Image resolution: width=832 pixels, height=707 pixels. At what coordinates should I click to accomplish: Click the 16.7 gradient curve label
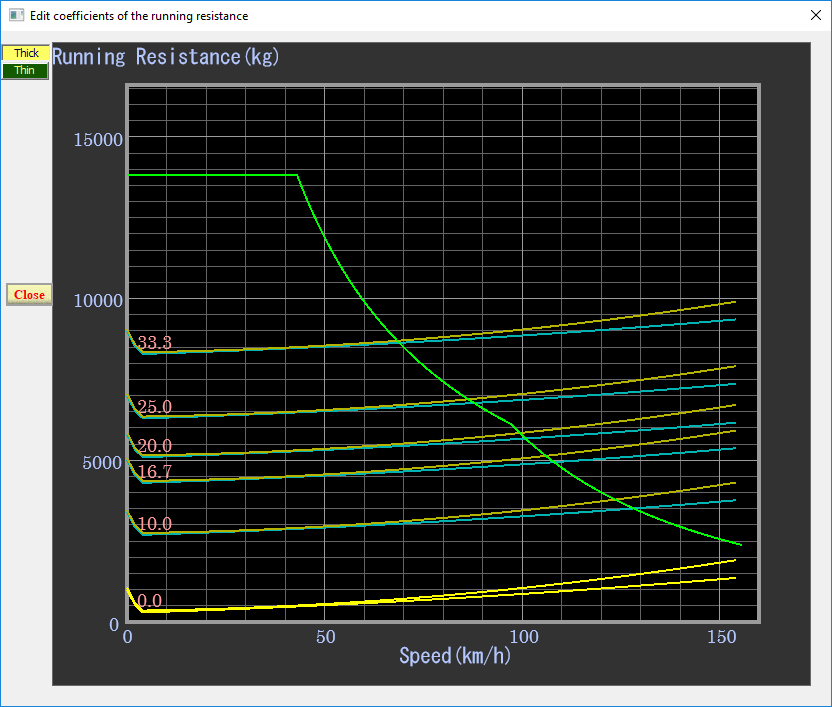pos(154,471)
